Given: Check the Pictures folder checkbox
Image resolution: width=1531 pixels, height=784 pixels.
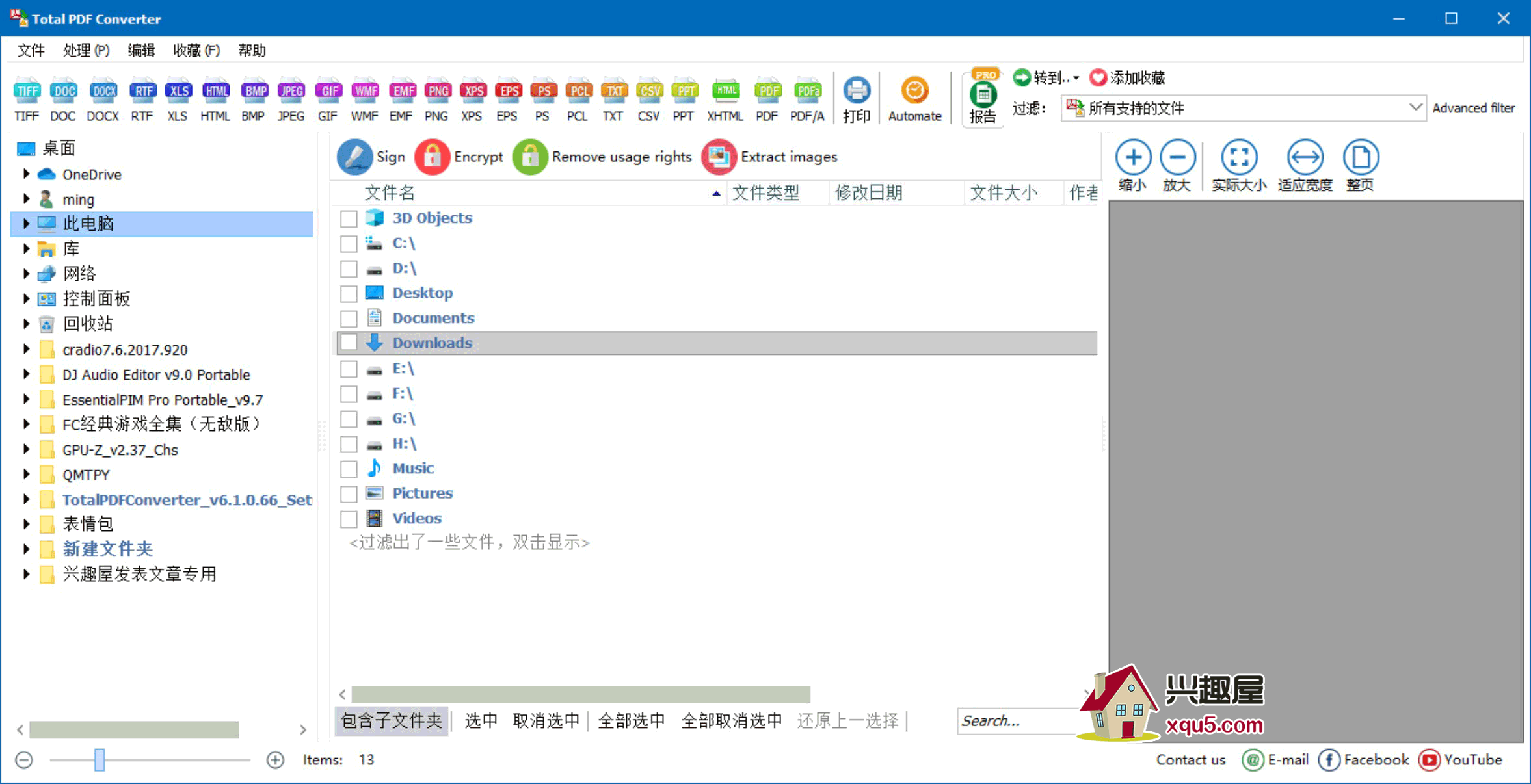Looking at the screenshot, I should [x=349, y=494].
